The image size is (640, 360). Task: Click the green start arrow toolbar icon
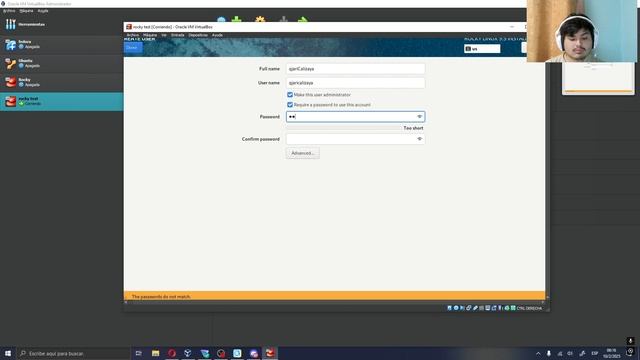click(303, 19)
